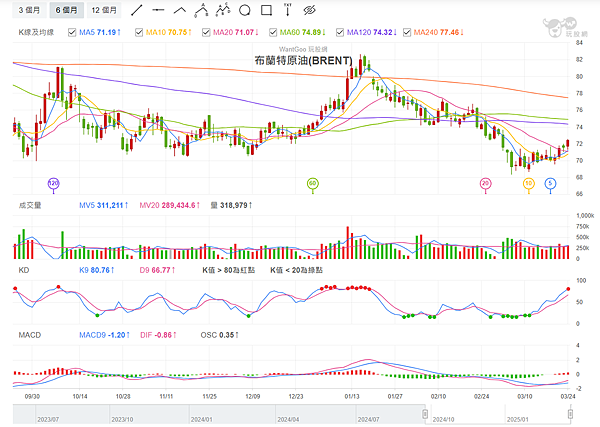Screen dimensions: 600x427
Task: Grab the right handle of date range slider
Action: click(570, 414)
